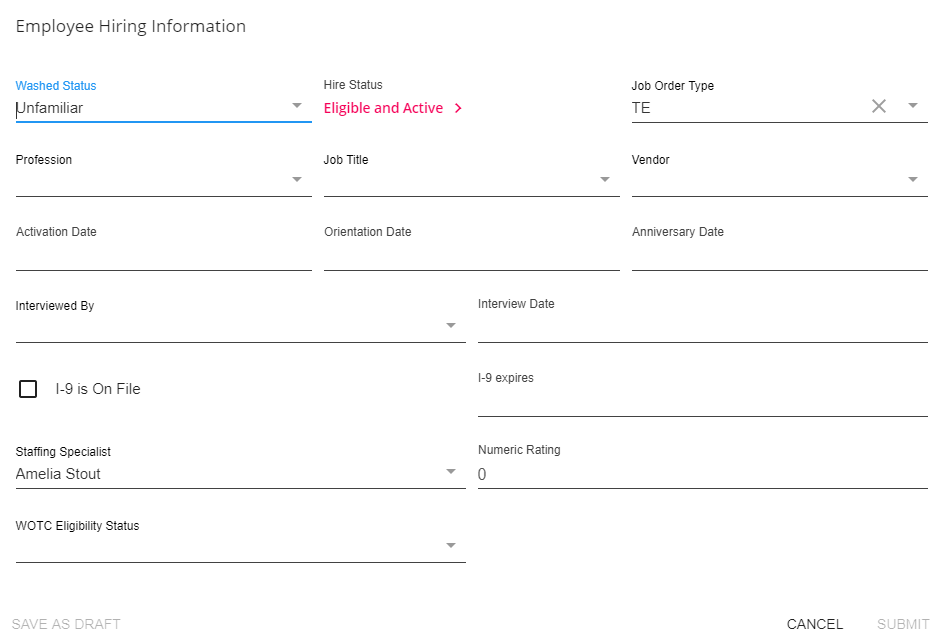Select the Orientation Date field
Viewport: 944px width, 641px height.
click(471, 254)
